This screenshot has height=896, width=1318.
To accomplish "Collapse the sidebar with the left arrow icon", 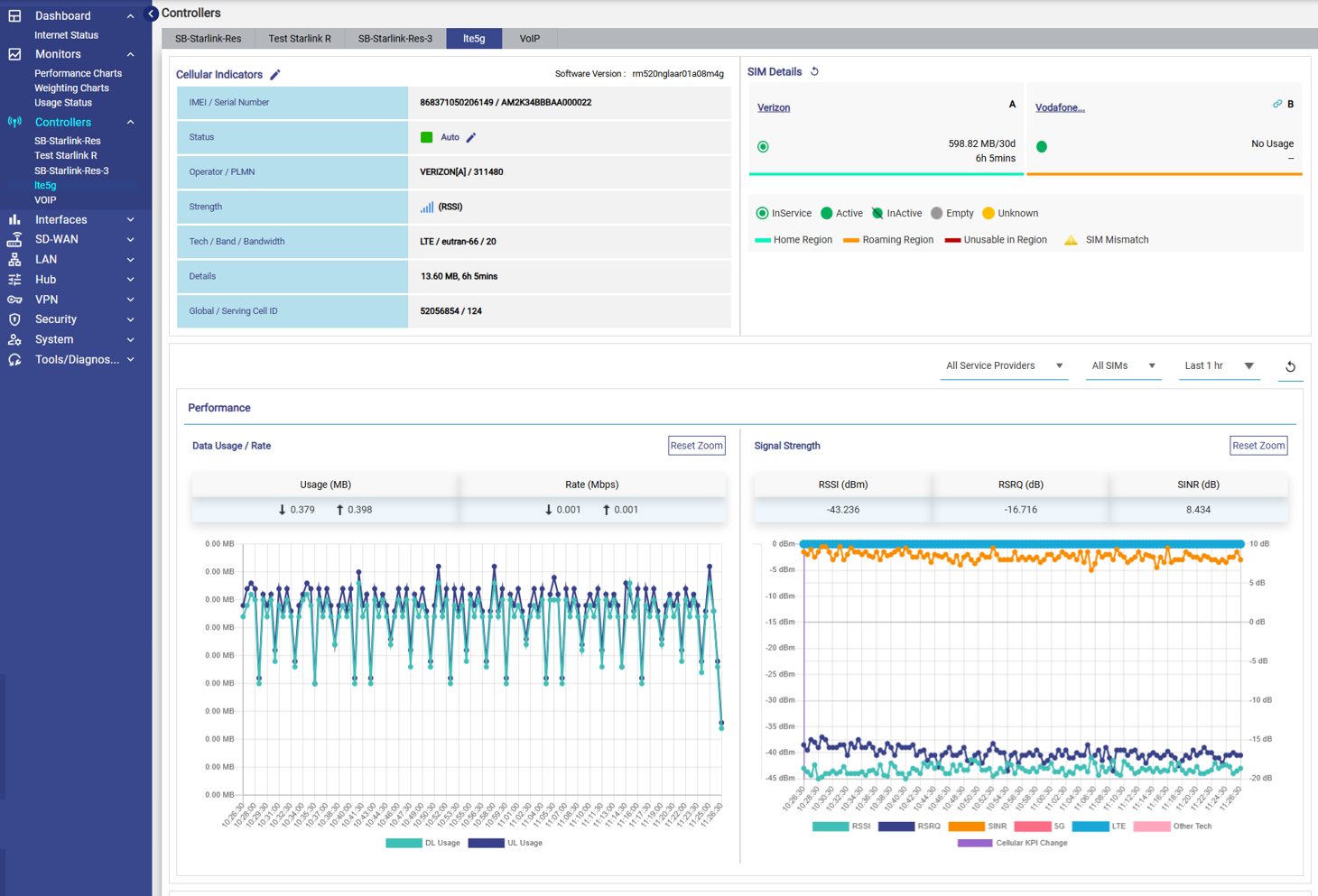I will click(152, 14).
